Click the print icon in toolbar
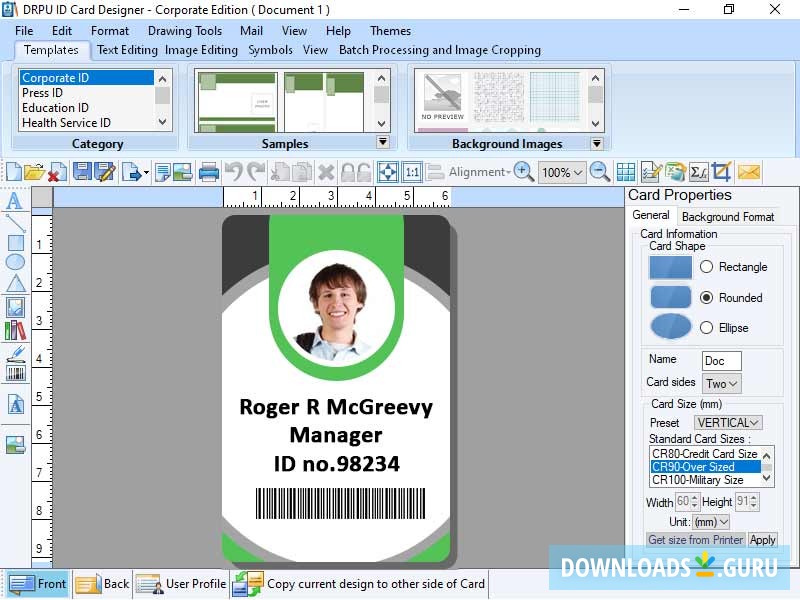Screen dimensions: 800x600 (x=209, y=172)
